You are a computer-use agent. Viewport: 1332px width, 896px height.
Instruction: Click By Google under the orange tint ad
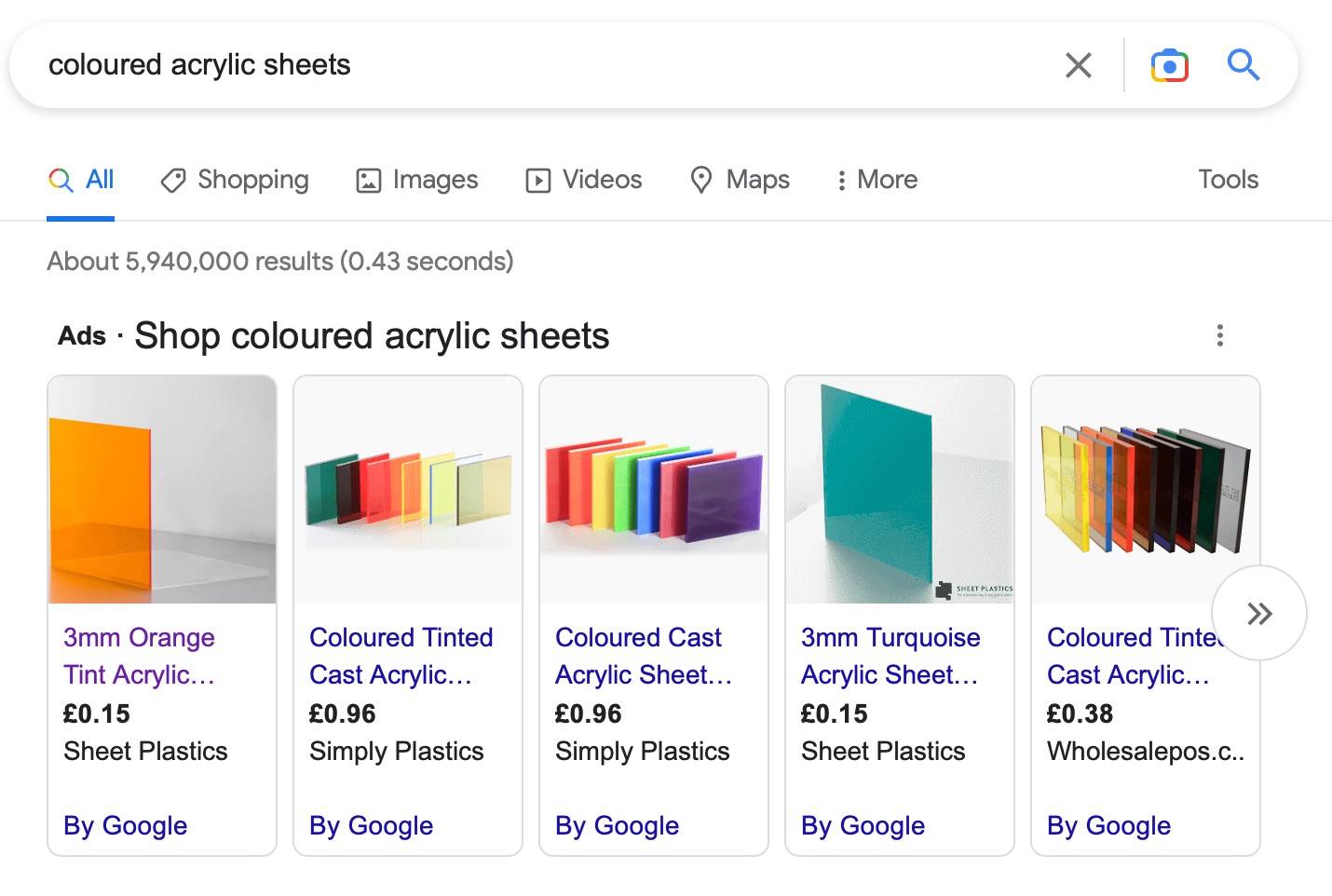[126, 826]
